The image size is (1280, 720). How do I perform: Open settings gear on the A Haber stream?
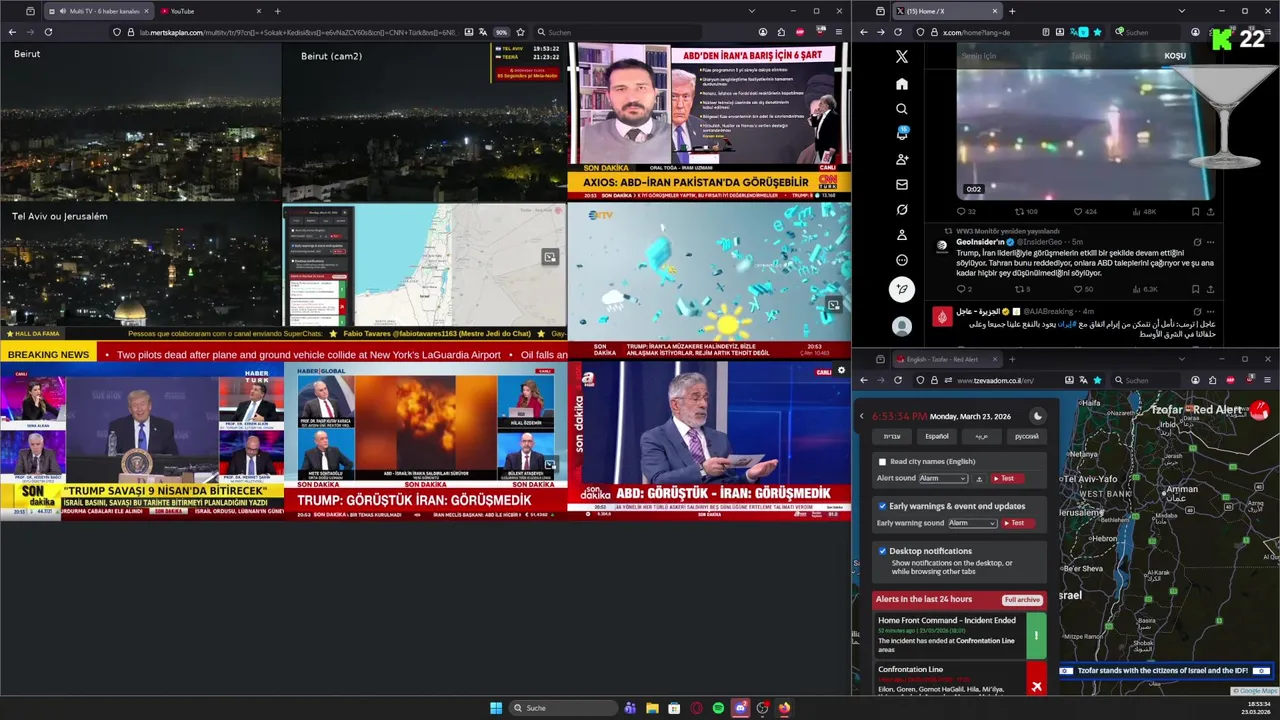[x=841, y=370]
